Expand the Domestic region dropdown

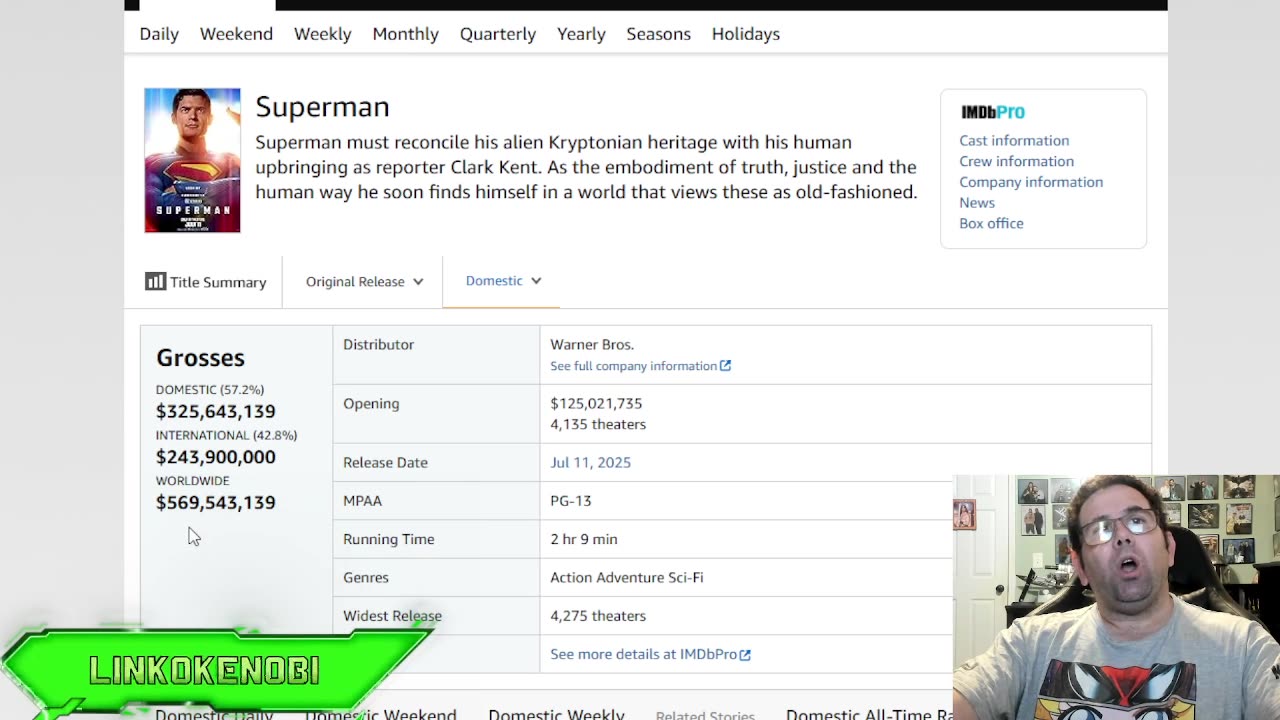click(503, 281)
